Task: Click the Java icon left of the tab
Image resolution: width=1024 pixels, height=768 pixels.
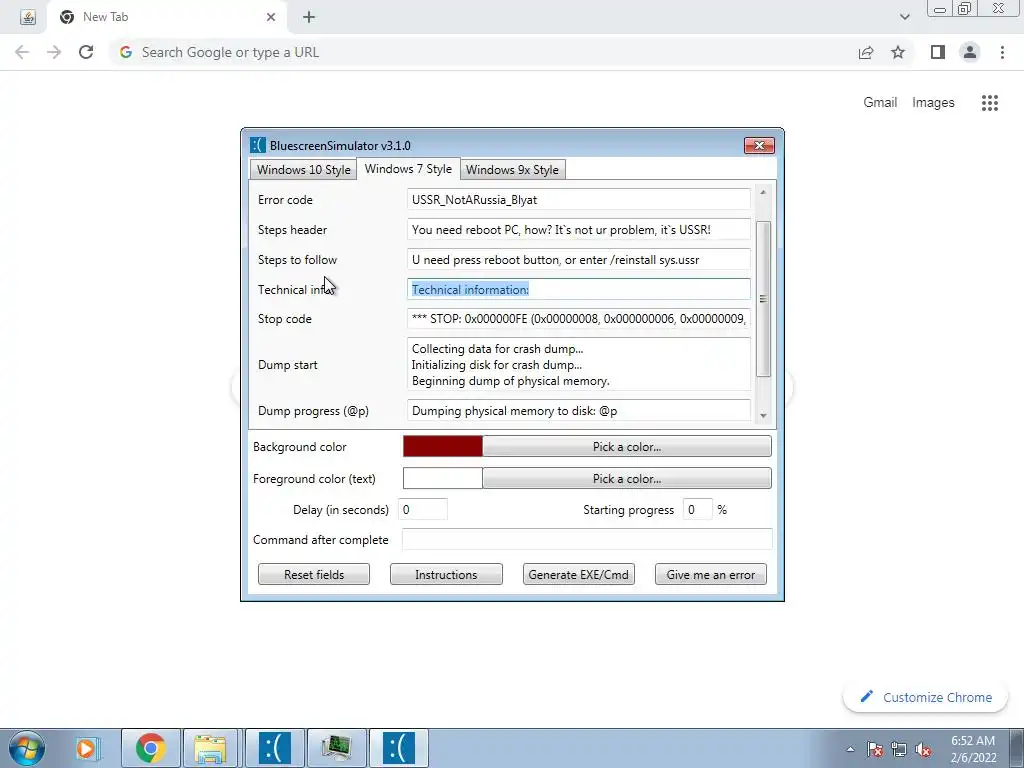Action: click(x=27, y=17)
